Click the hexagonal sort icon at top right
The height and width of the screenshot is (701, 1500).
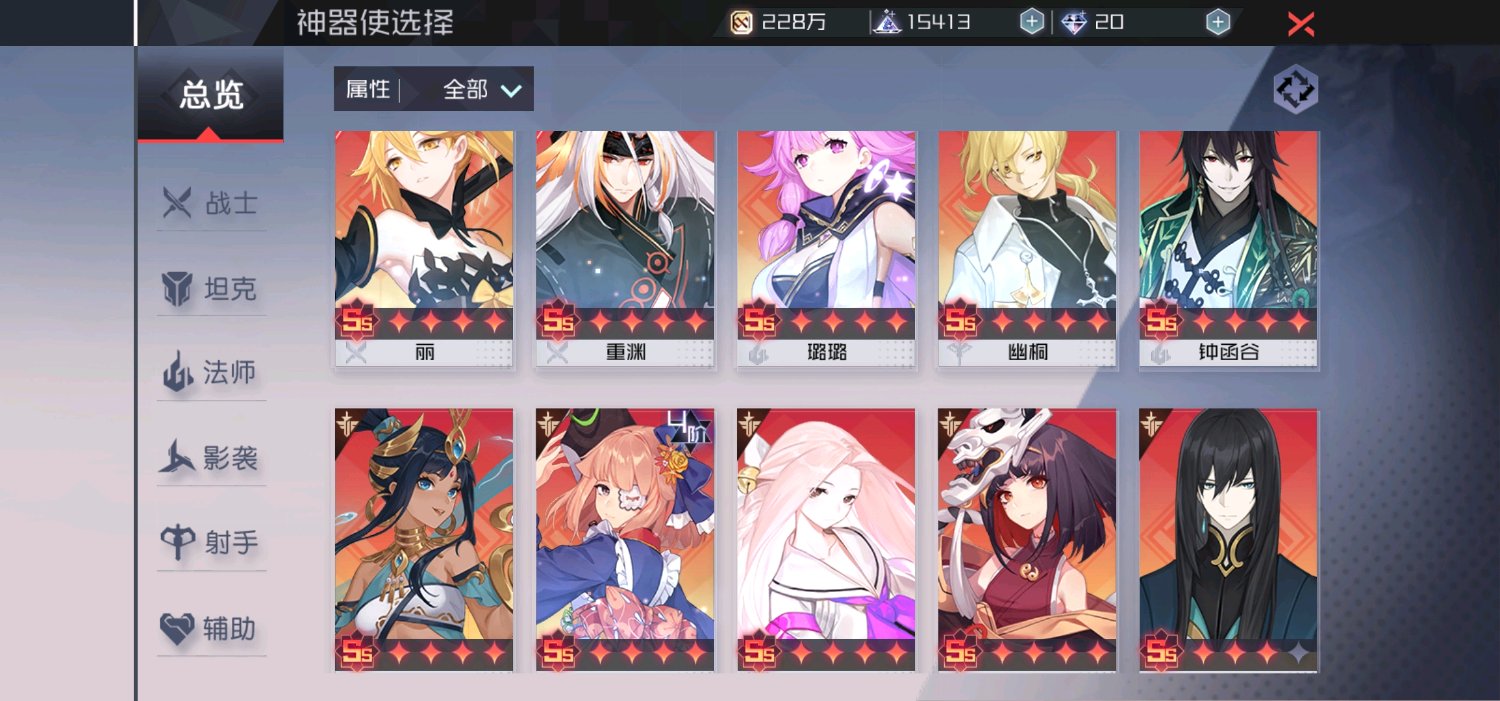point(1295,90)
